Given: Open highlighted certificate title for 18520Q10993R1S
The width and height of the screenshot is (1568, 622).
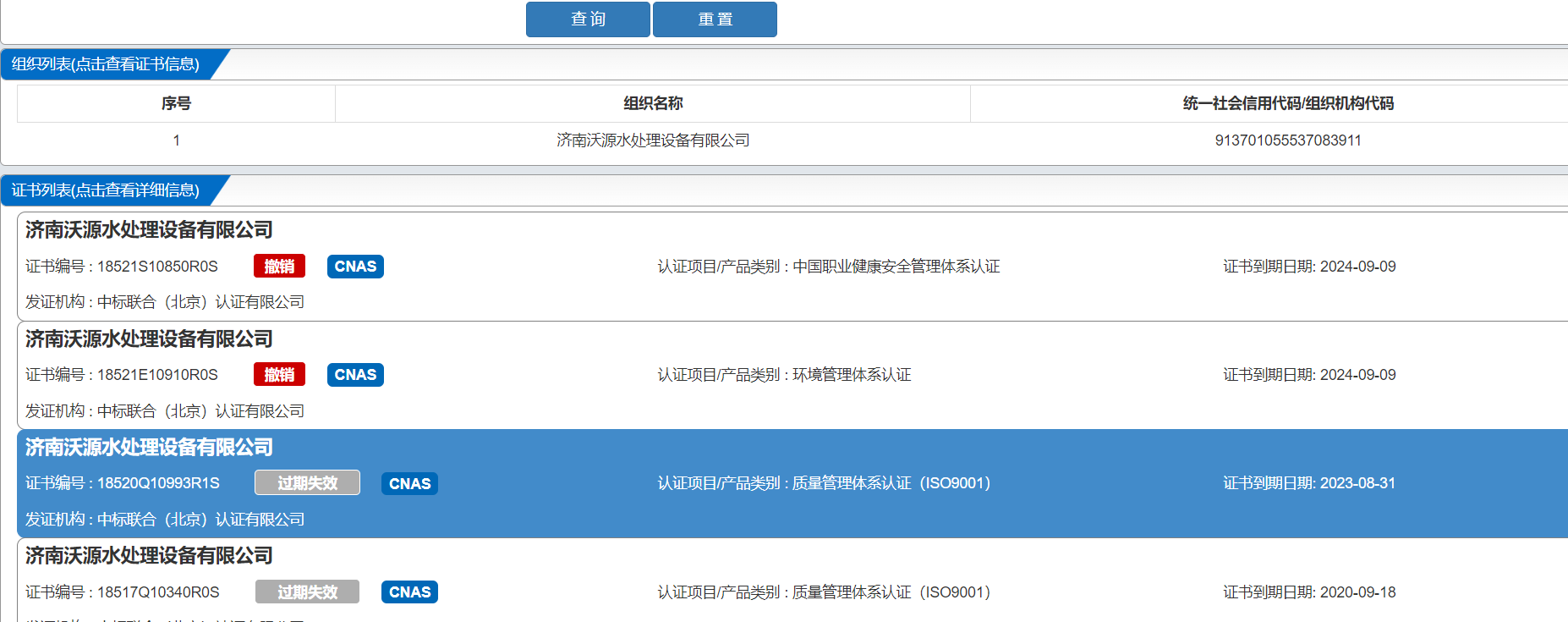Looking at the screenshot, I should point(149,448).
